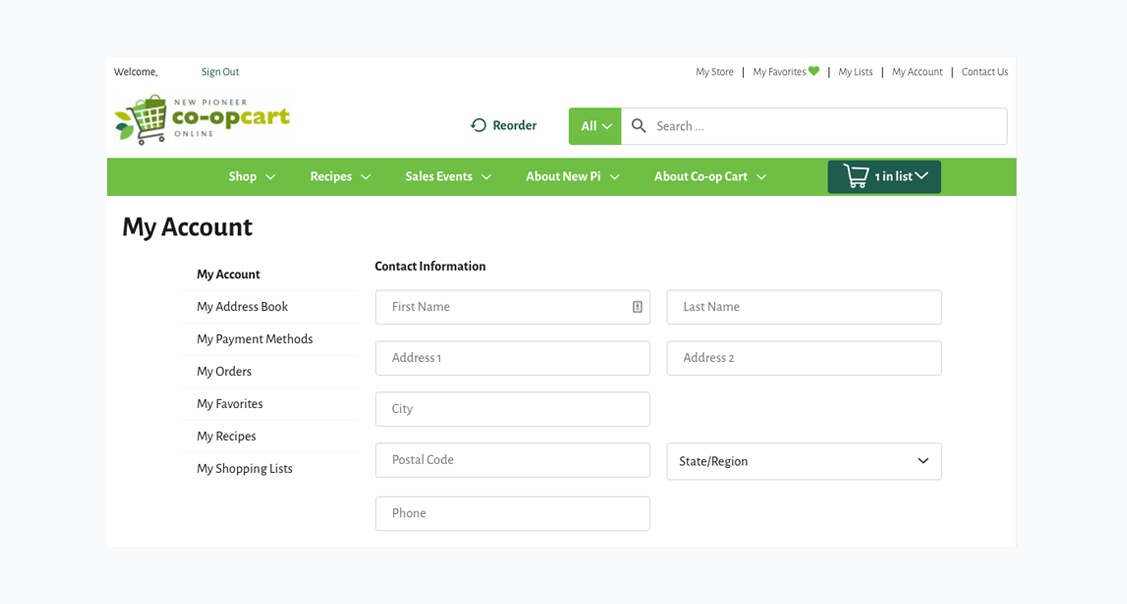Click the green heart beside My Favorites
This screenshot has width=1127, height=604.
coord(814,71)
